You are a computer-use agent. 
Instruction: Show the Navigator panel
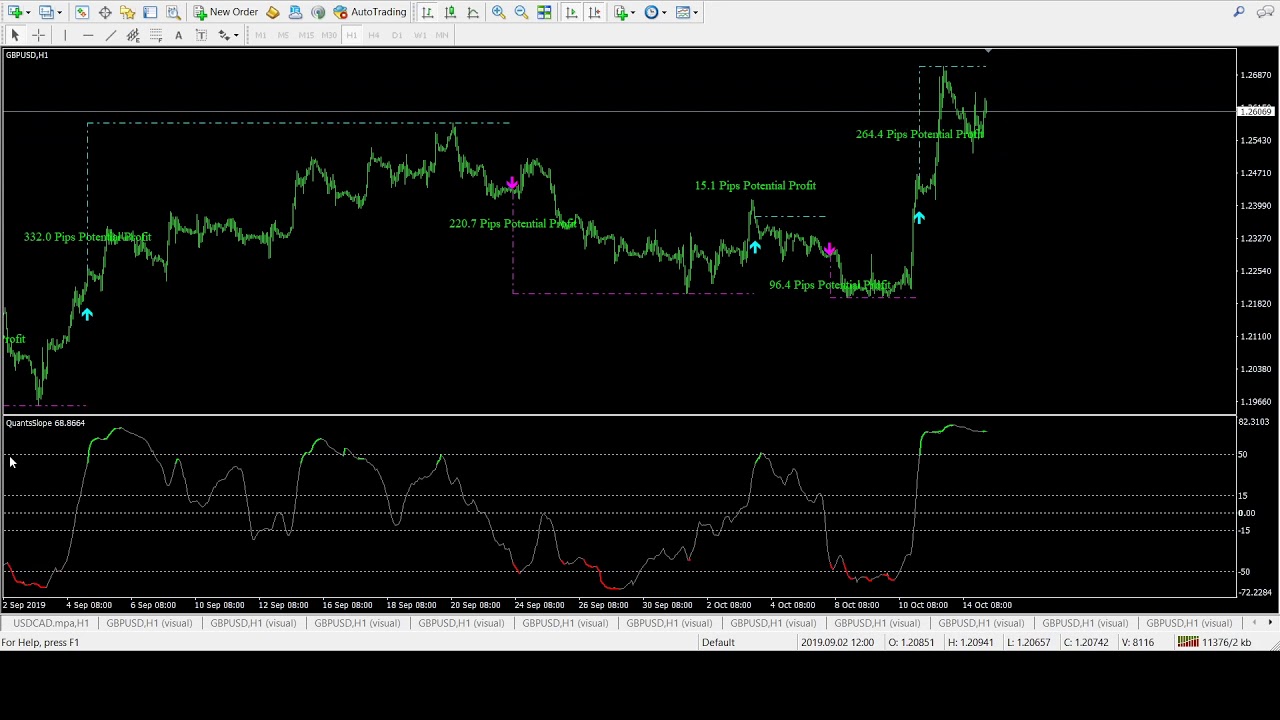[x=127, y=12]
